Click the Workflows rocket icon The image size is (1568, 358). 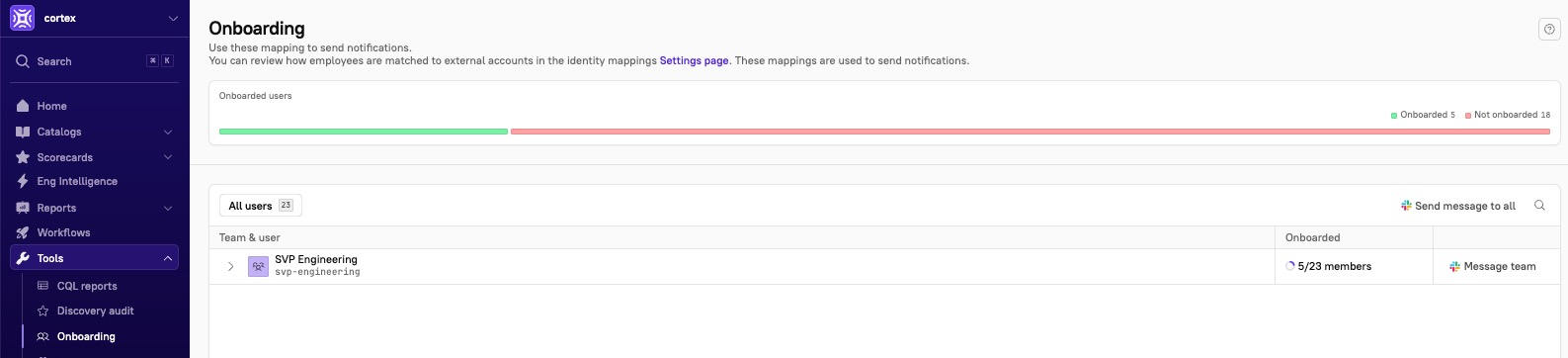(x=23, y=232)
